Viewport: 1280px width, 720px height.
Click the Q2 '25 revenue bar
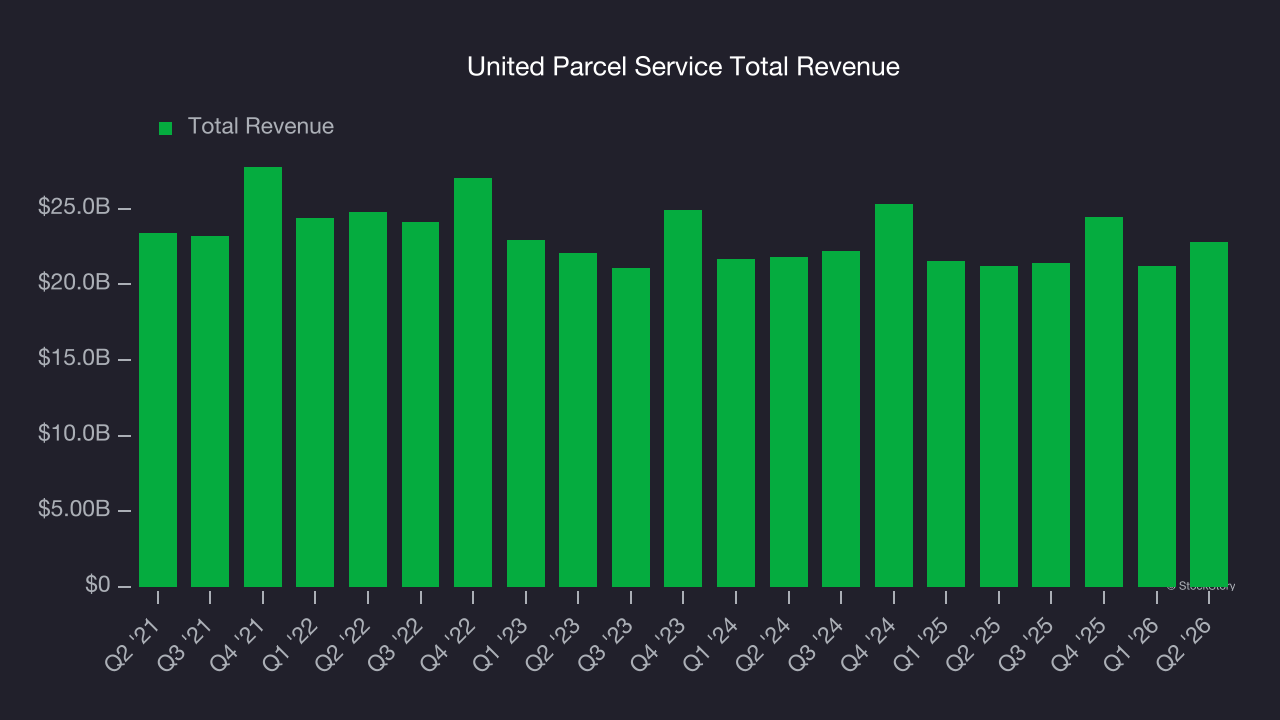pos(999,426)
